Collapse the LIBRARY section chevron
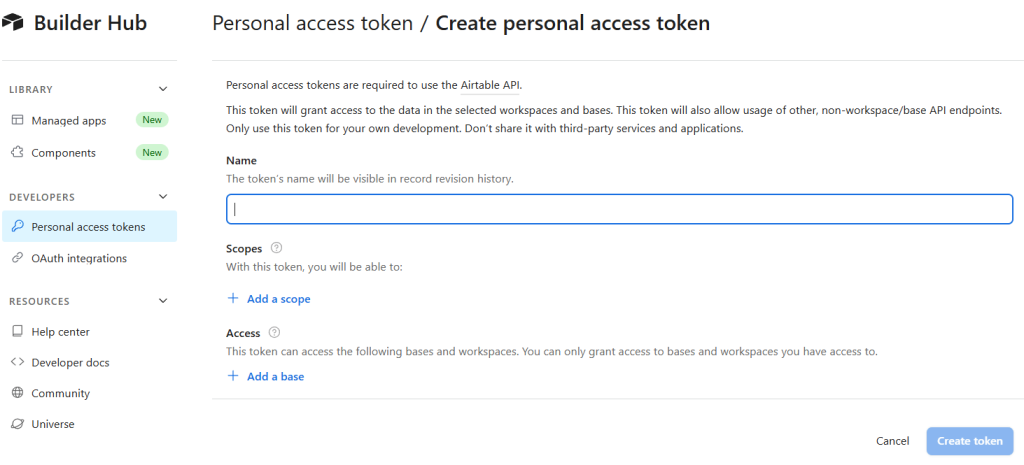Screen dimensions: 1024x465 (x=163, y=89)
